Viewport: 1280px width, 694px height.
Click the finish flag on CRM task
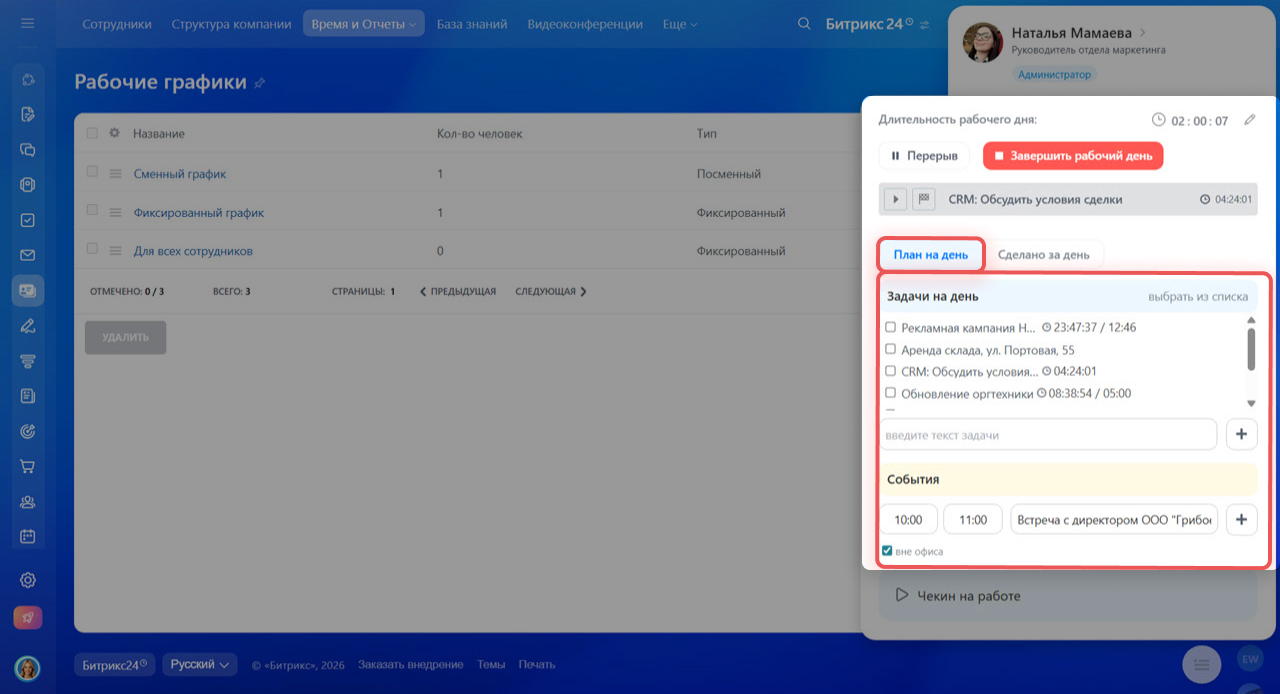coord(923,199)
